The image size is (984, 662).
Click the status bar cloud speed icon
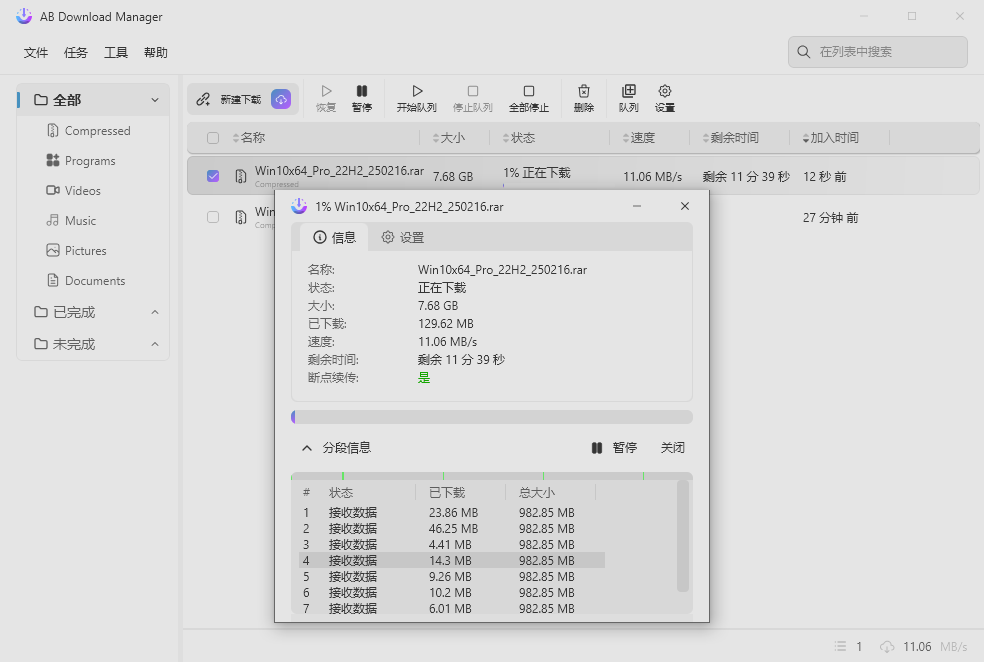click(x=887, y=646)
